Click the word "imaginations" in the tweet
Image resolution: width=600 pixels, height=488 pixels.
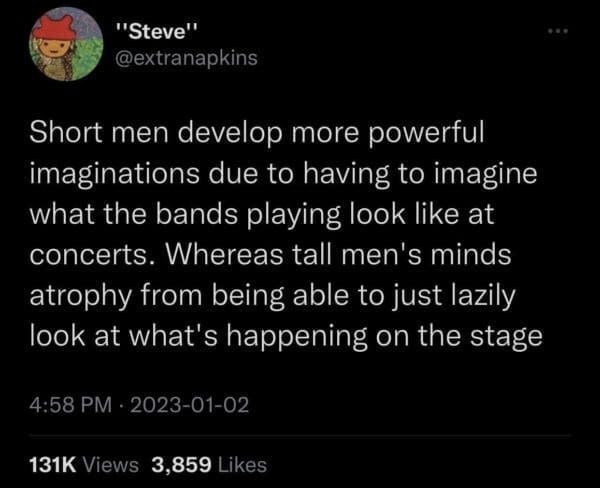(x=115, y=174)
